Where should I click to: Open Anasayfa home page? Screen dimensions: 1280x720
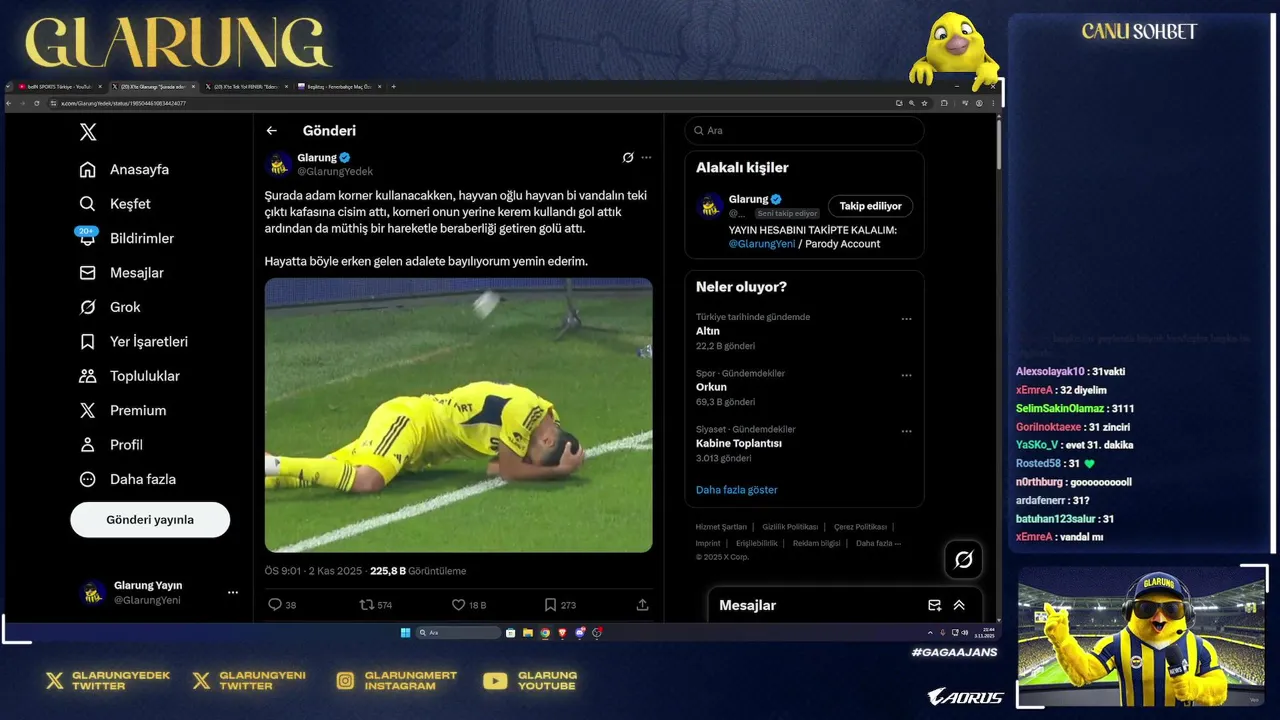124,170
